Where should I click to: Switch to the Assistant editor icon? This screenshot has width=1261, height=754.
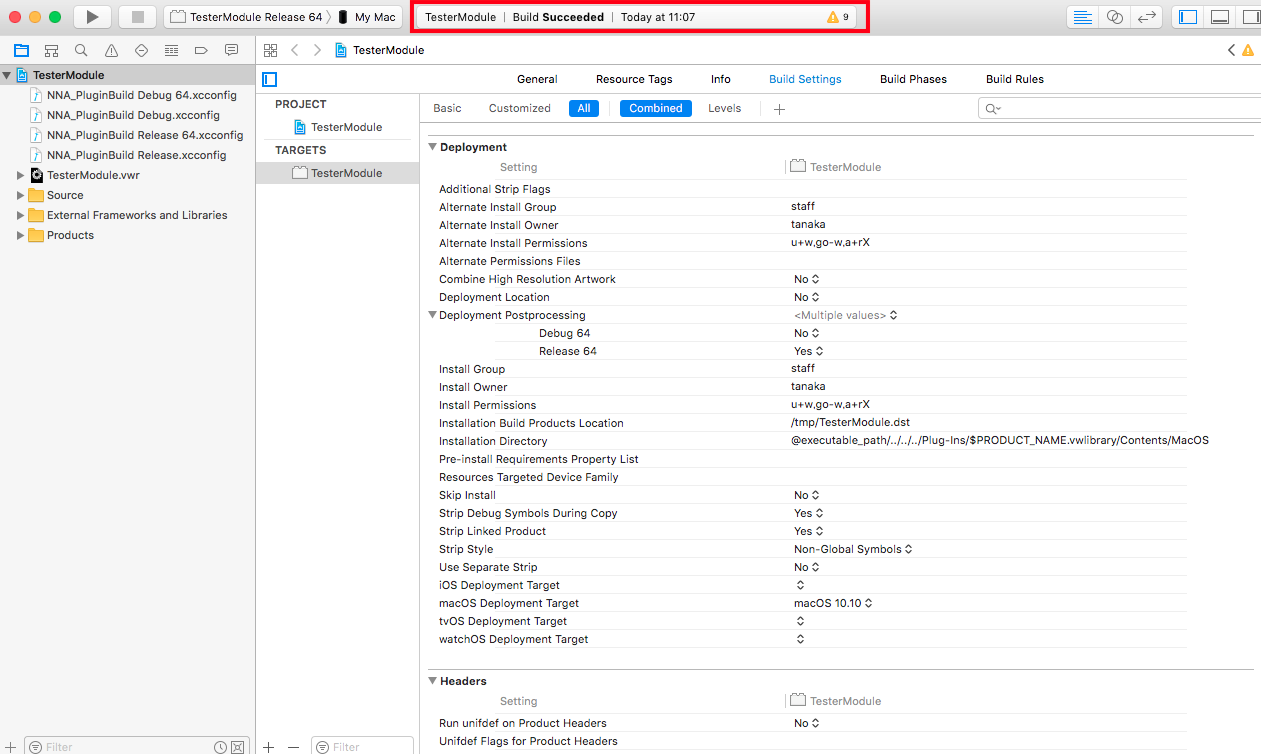(x=1114, y=17)
